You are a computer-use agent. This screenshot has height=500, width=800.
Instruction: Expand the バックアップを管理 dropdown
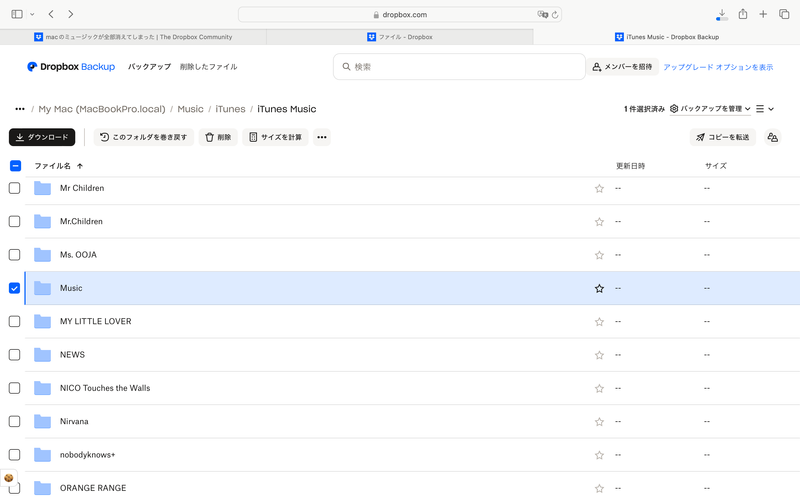pos(710,109)
